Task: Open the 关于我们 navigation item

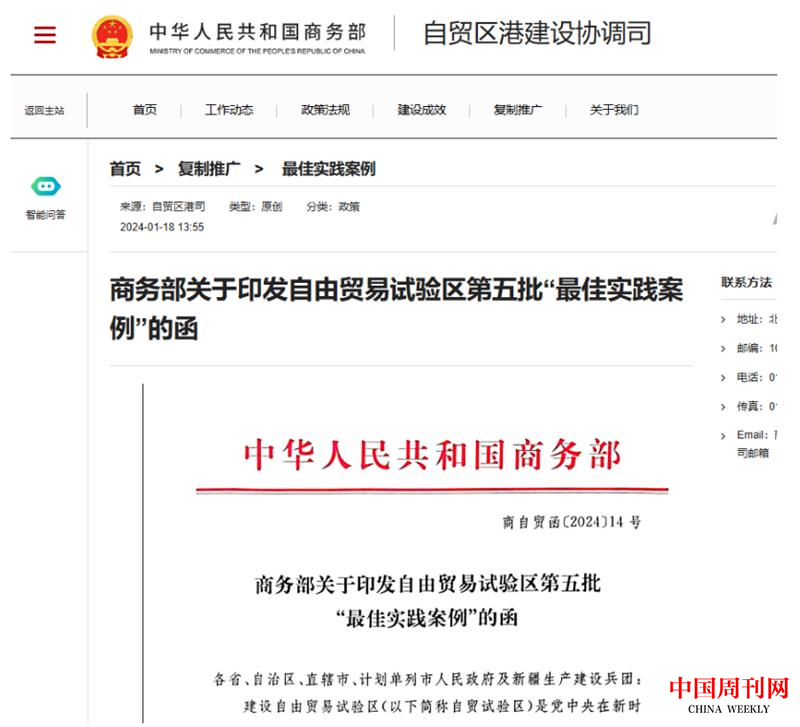Action: click(613, 110)
